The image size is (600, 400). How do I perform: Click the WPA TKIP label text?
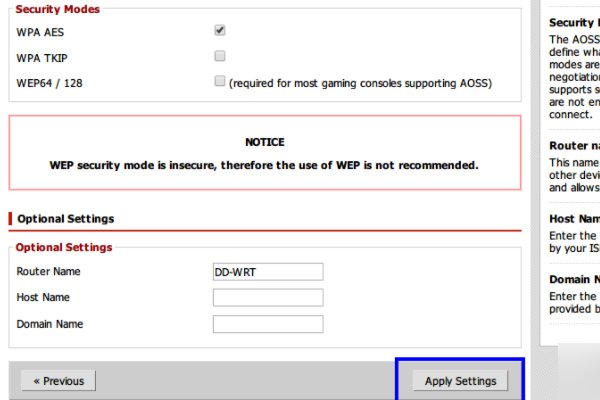coord(42,57)
